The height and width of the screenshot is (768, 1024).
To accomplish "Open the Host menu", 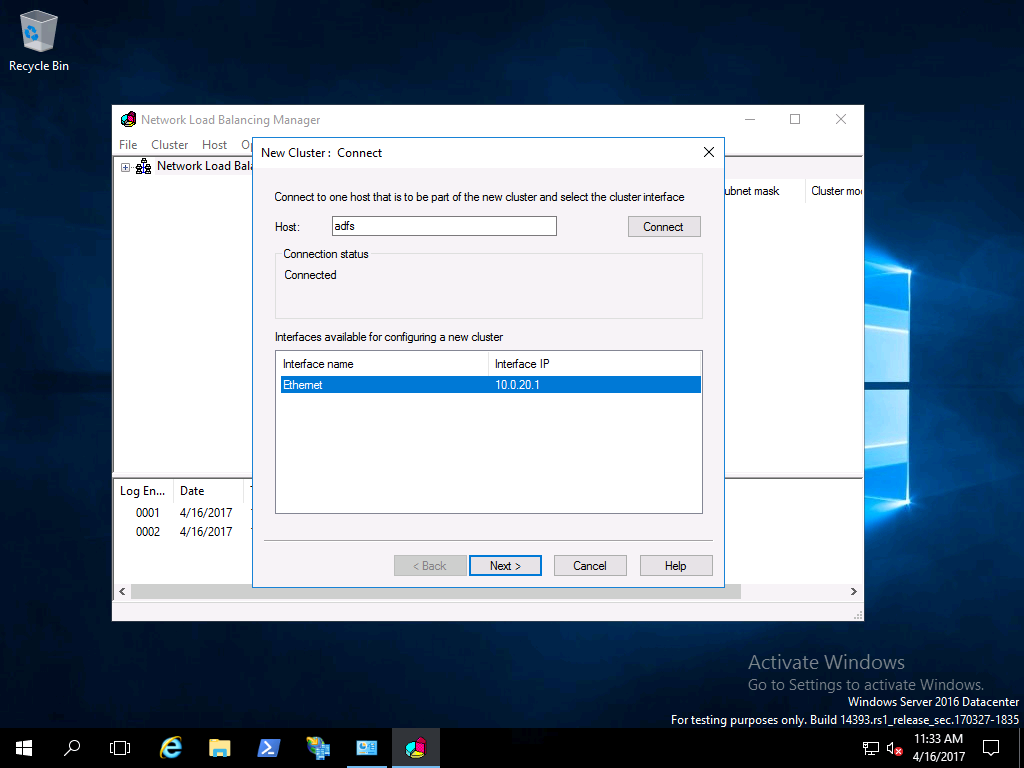I will click(214, 145).
